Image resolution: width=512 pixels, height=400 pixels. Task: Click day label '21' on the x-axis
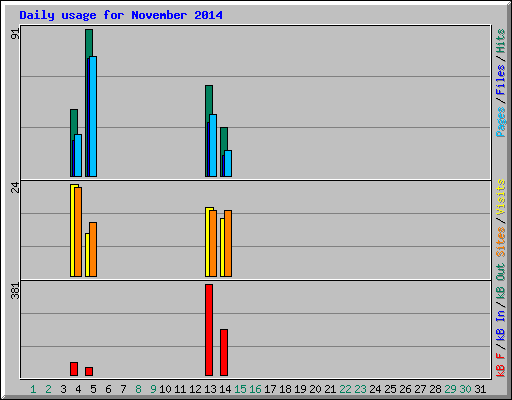point(330,389)
